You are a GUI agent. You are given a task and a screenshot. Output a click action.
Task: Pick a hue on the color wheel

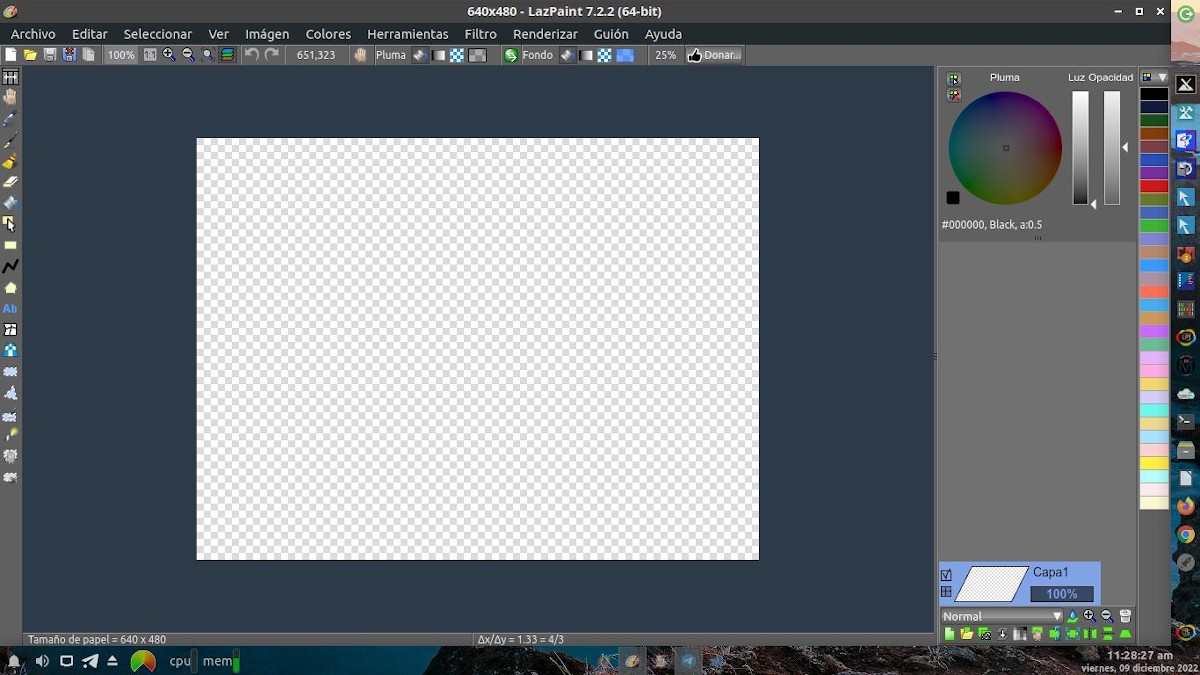(x=1005, y=148)
